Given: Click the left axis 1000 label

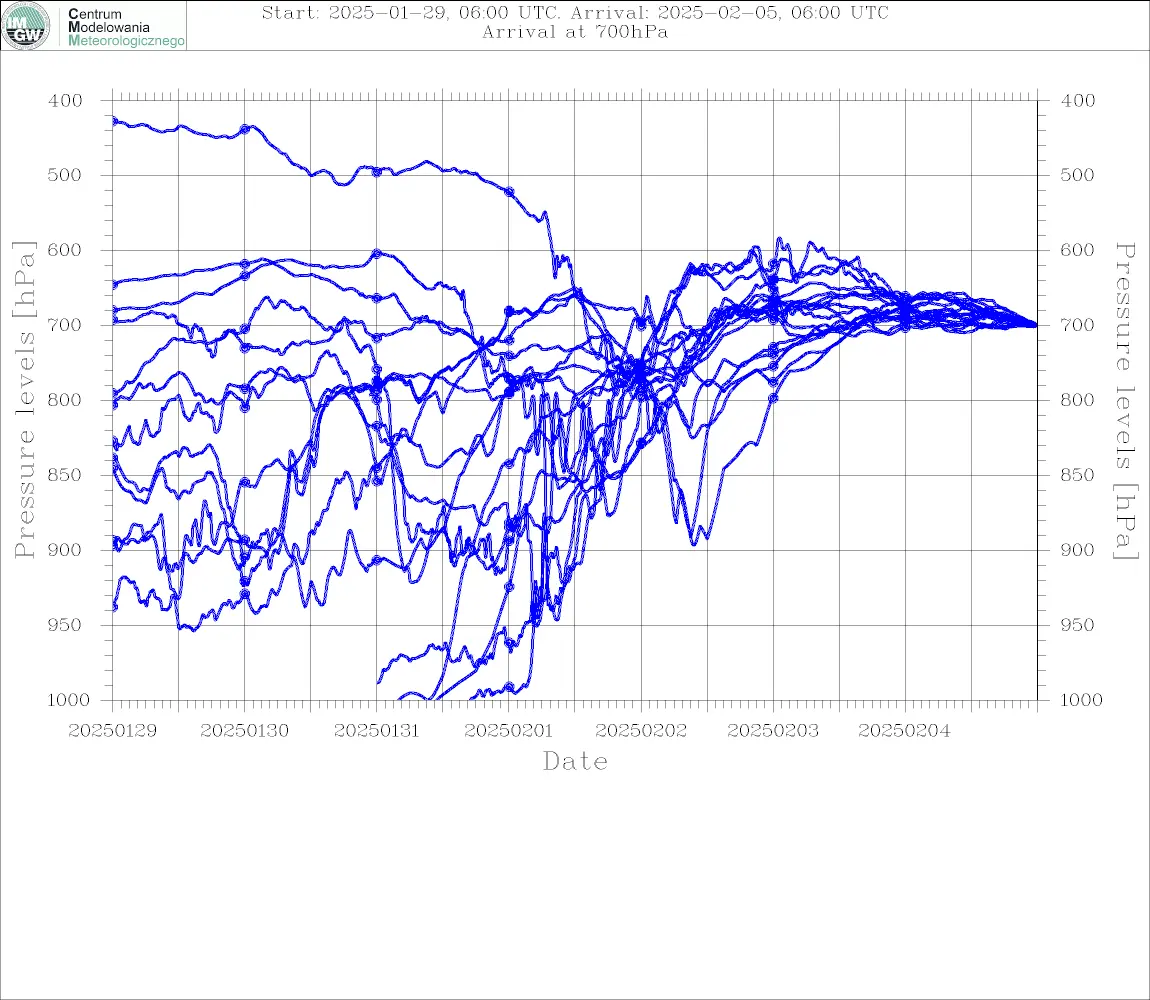Looking at the screenshot, I should pyautogui.click(x=68, y=700).
